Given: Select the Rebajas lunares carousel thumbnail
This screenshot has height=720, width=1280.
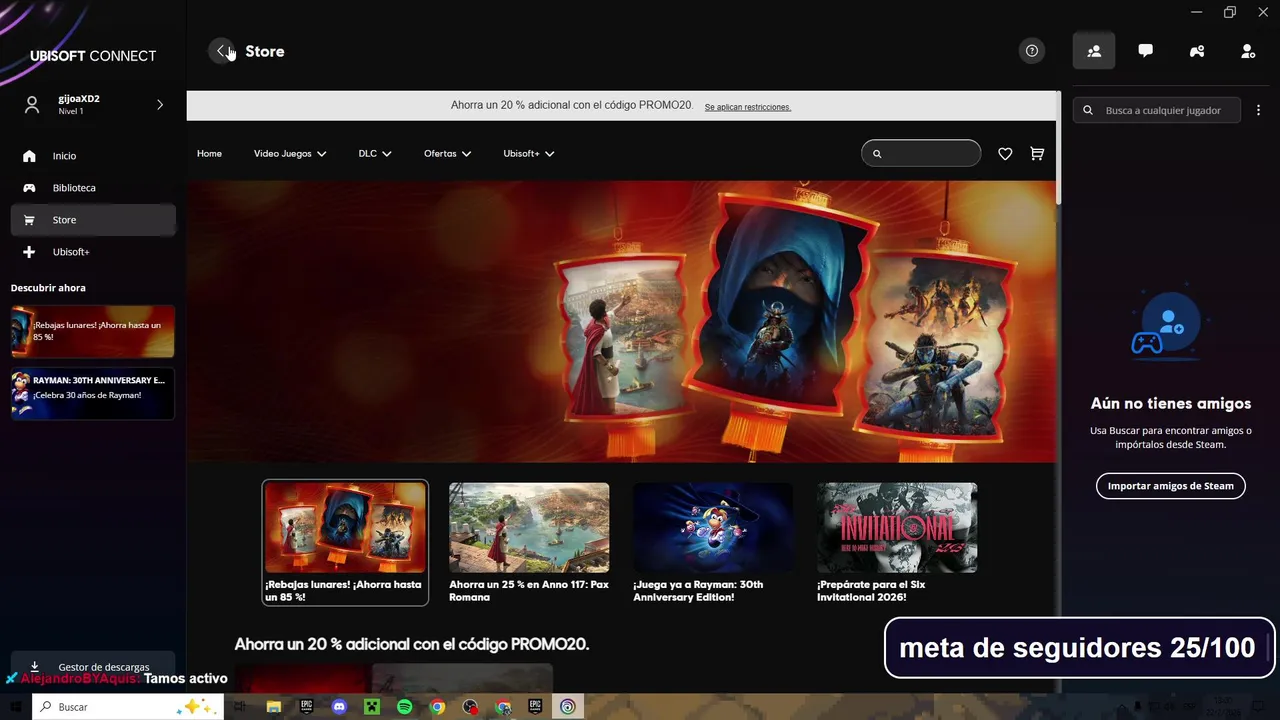Looking at the screenshot, I should click(345, 543).
